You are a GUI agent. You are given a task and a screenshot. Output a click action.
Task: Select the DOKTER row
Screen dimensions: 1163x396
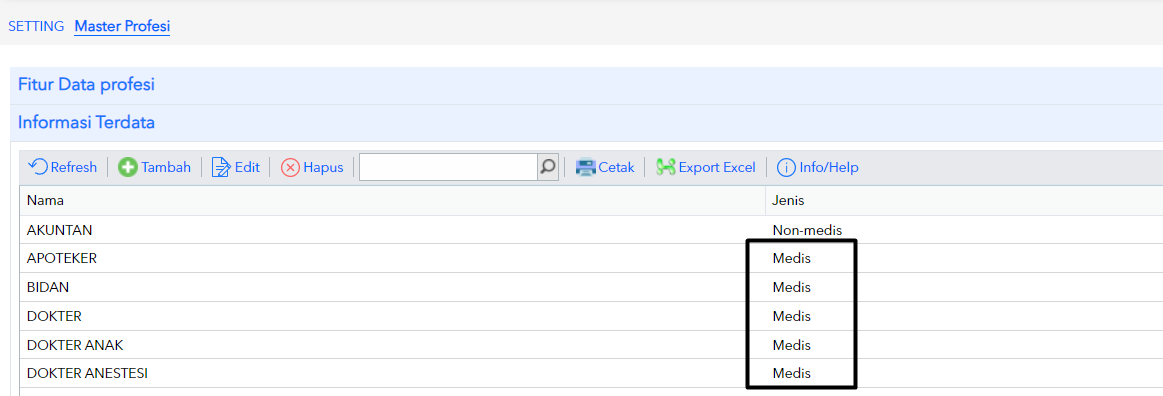pos(591,317)
